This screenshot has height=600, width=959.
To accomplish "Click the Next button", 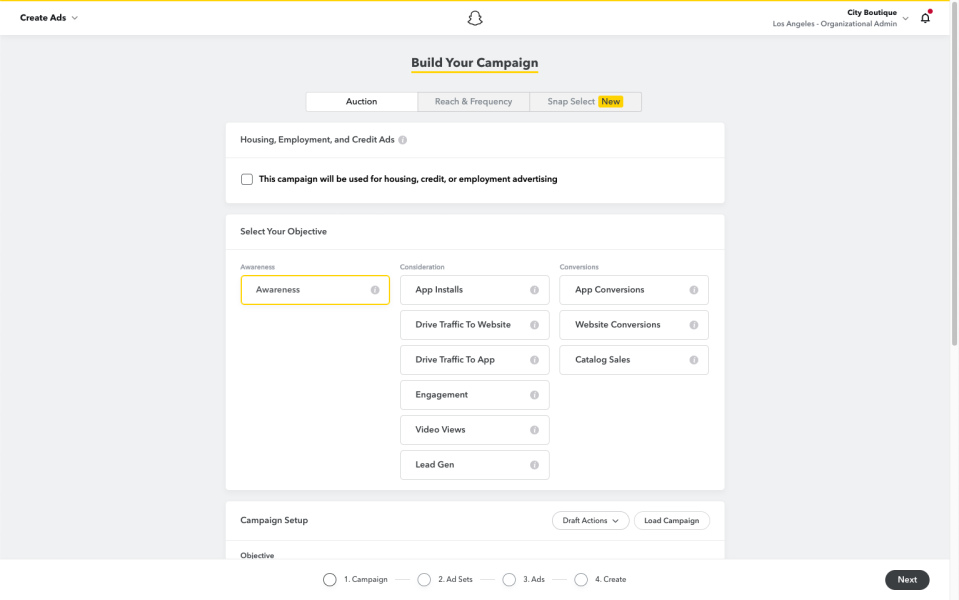I will coord(907,580).
